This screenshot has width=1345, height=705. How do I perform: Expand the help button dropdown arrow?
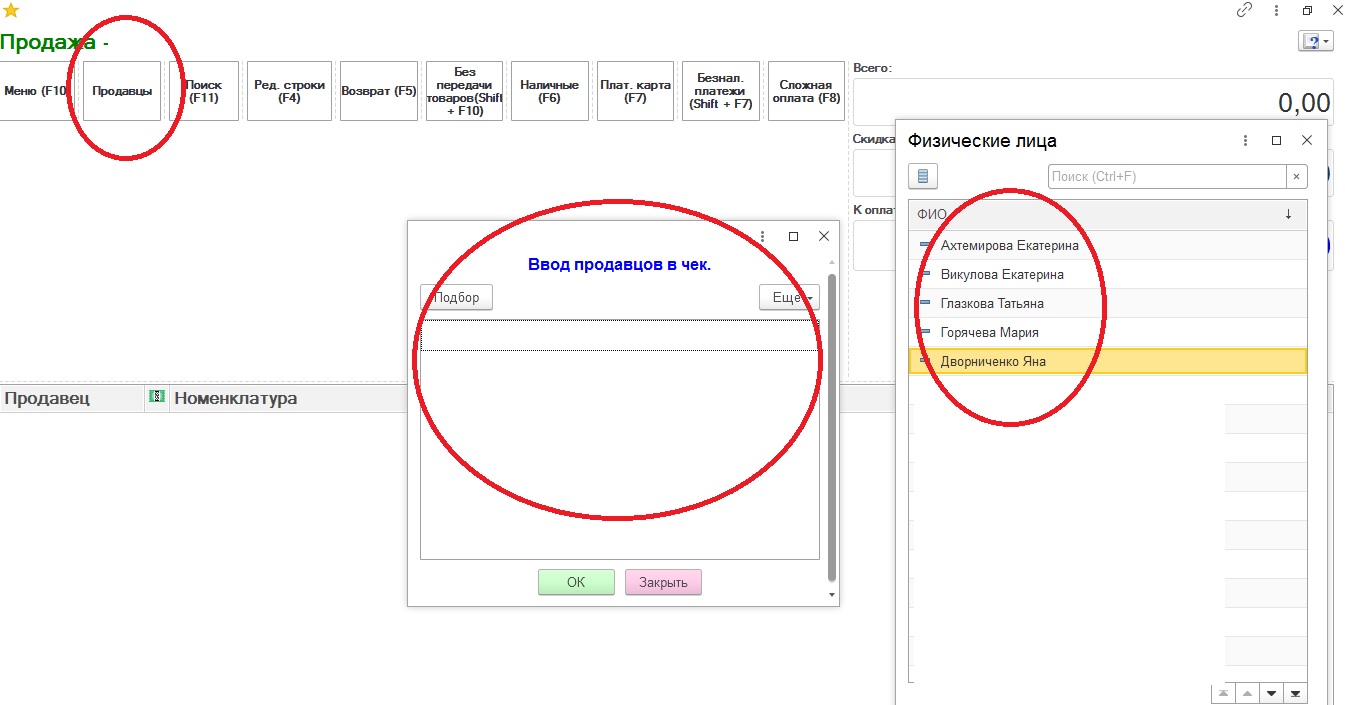[1326, 41]
